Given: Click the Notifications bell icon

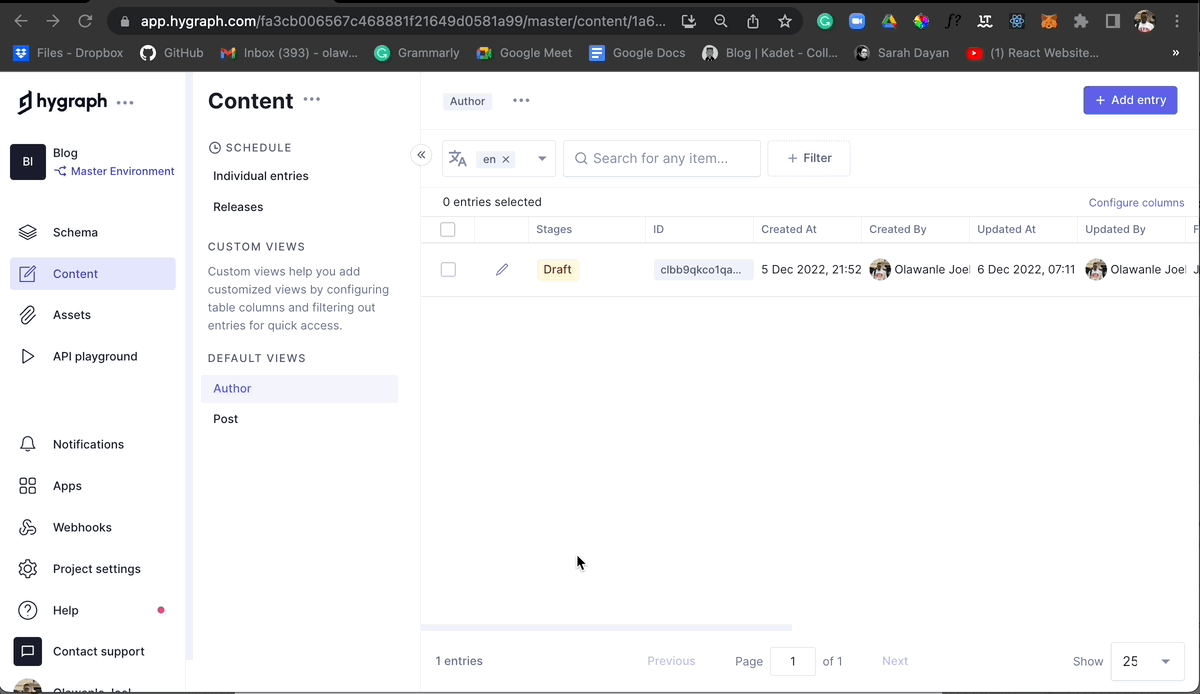Looking at the screenshot, I should (x=28, y=444).
